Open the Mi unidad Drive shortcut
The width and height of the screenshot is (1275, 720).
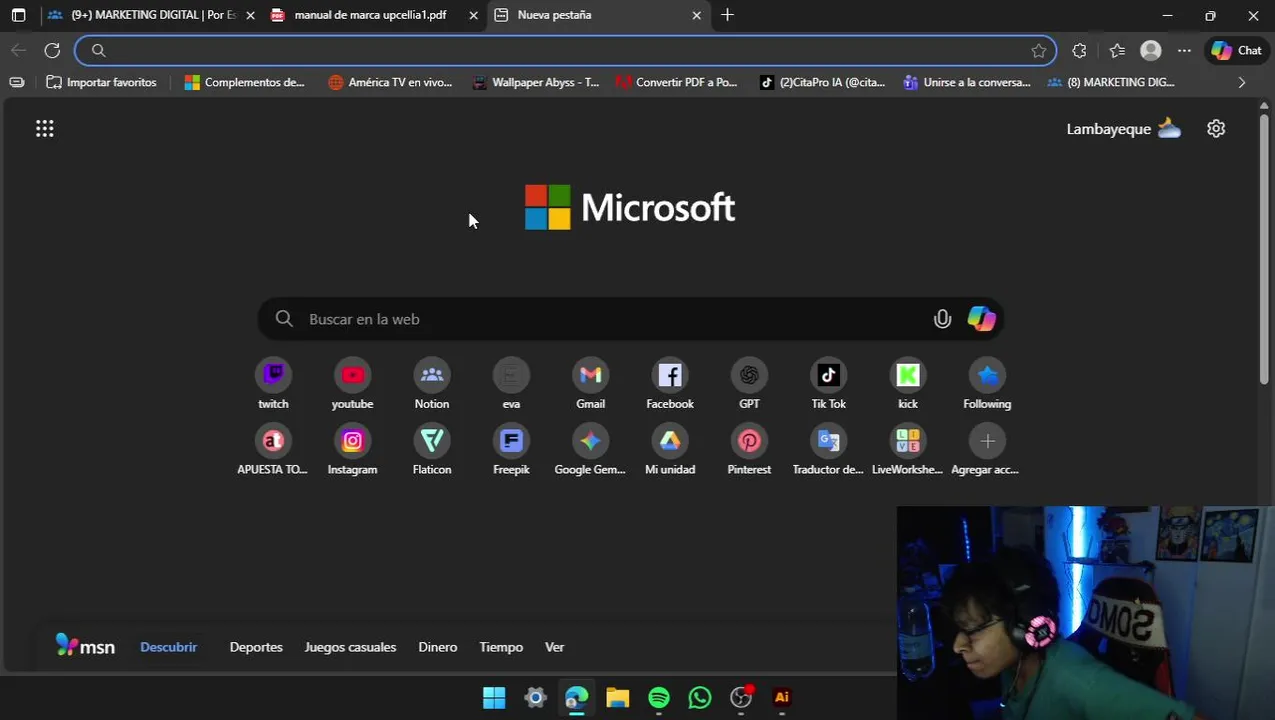point(670,450)
